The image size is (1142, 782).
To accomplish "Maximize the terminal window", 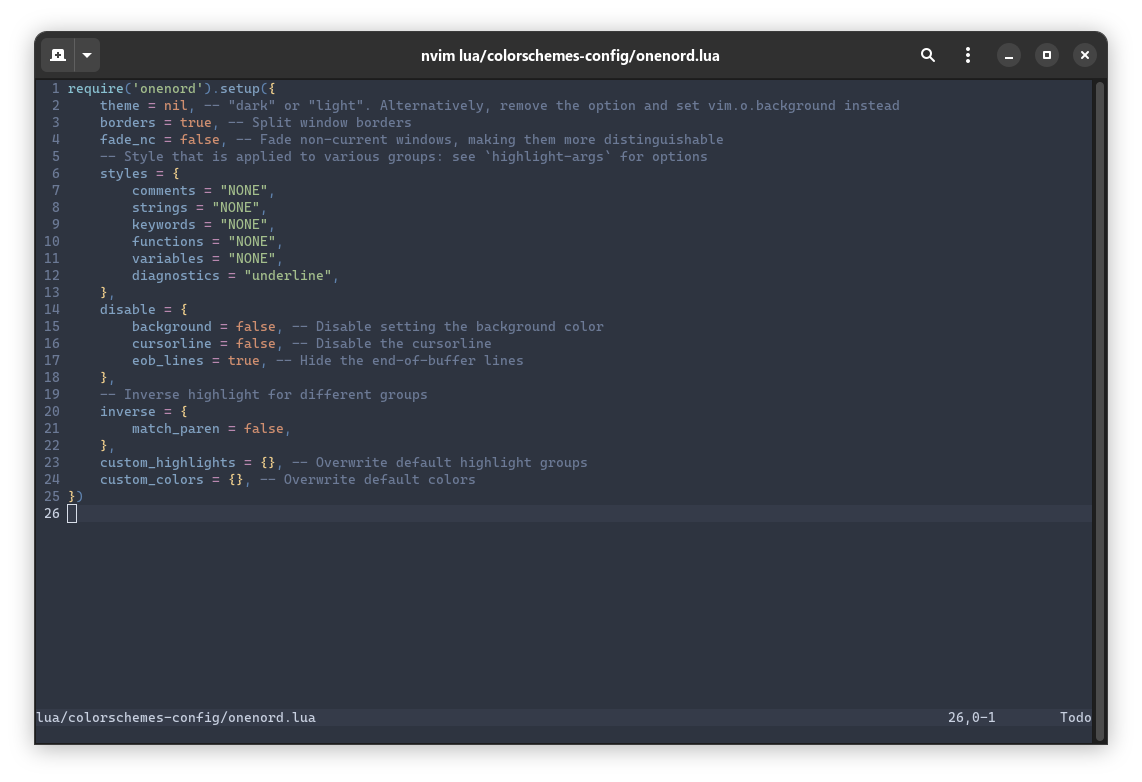I will point(1047,55).
